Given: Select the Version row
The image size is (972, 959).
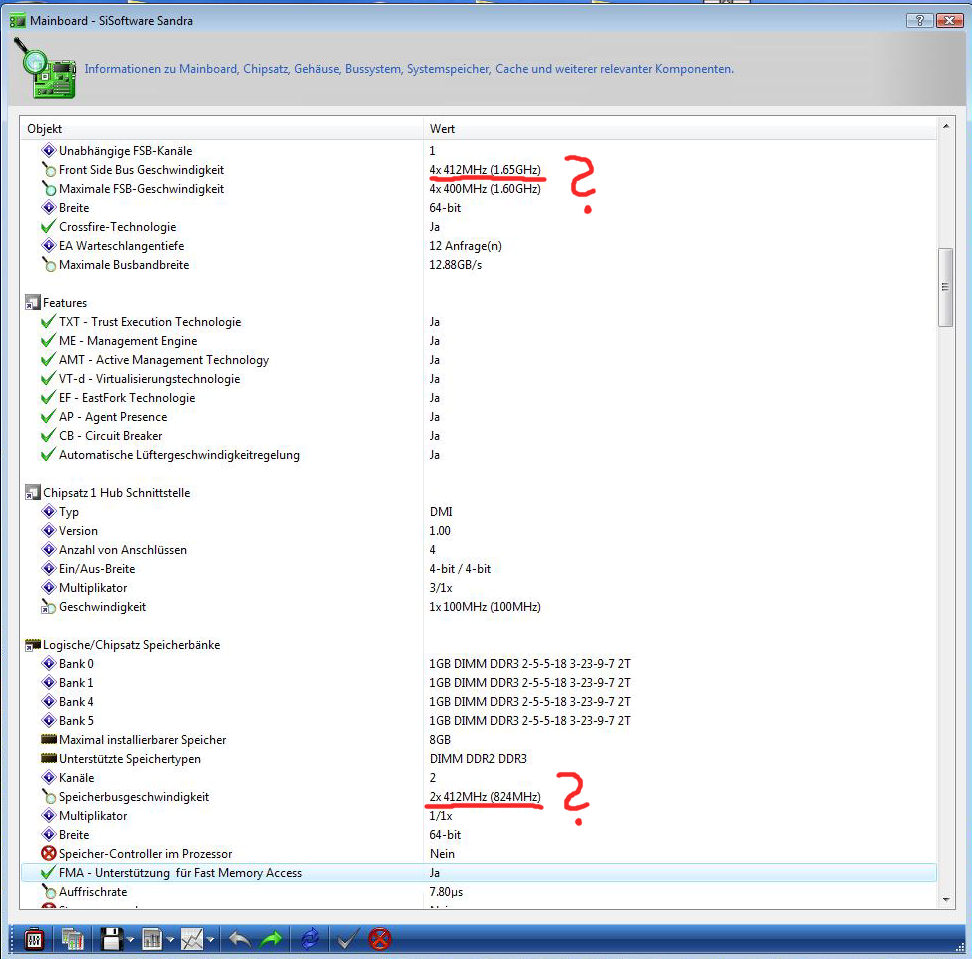Looking at the screenshot, I should (479, 531).
